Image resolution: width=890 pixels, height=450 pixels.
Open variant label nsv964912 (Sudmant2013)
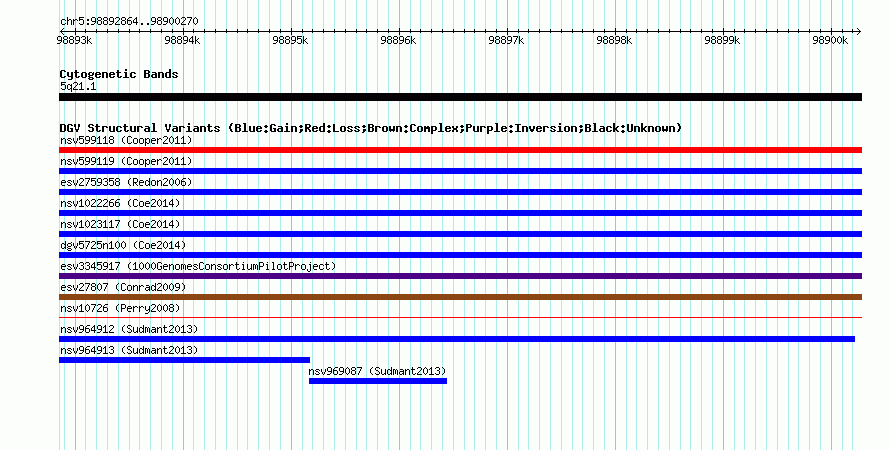[129, 329]
